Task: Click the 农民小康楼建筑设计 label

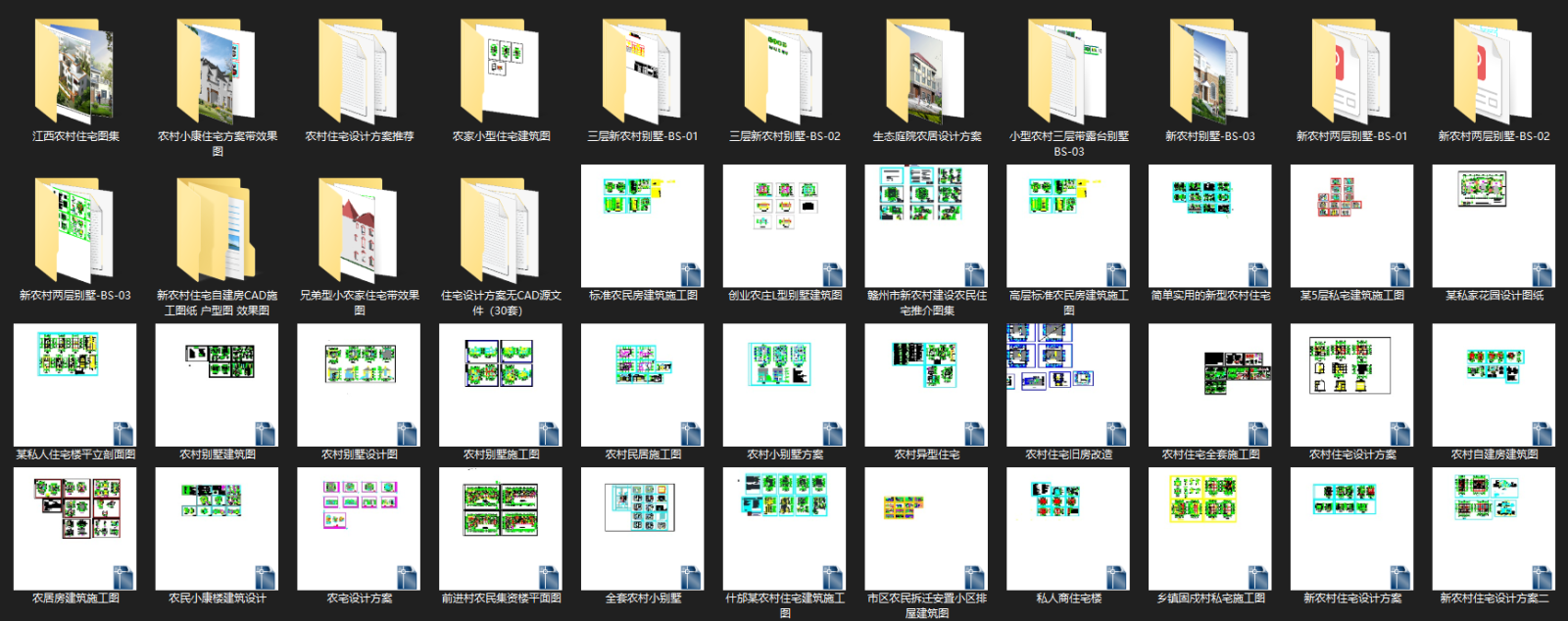Action: (x=218, y=598)
